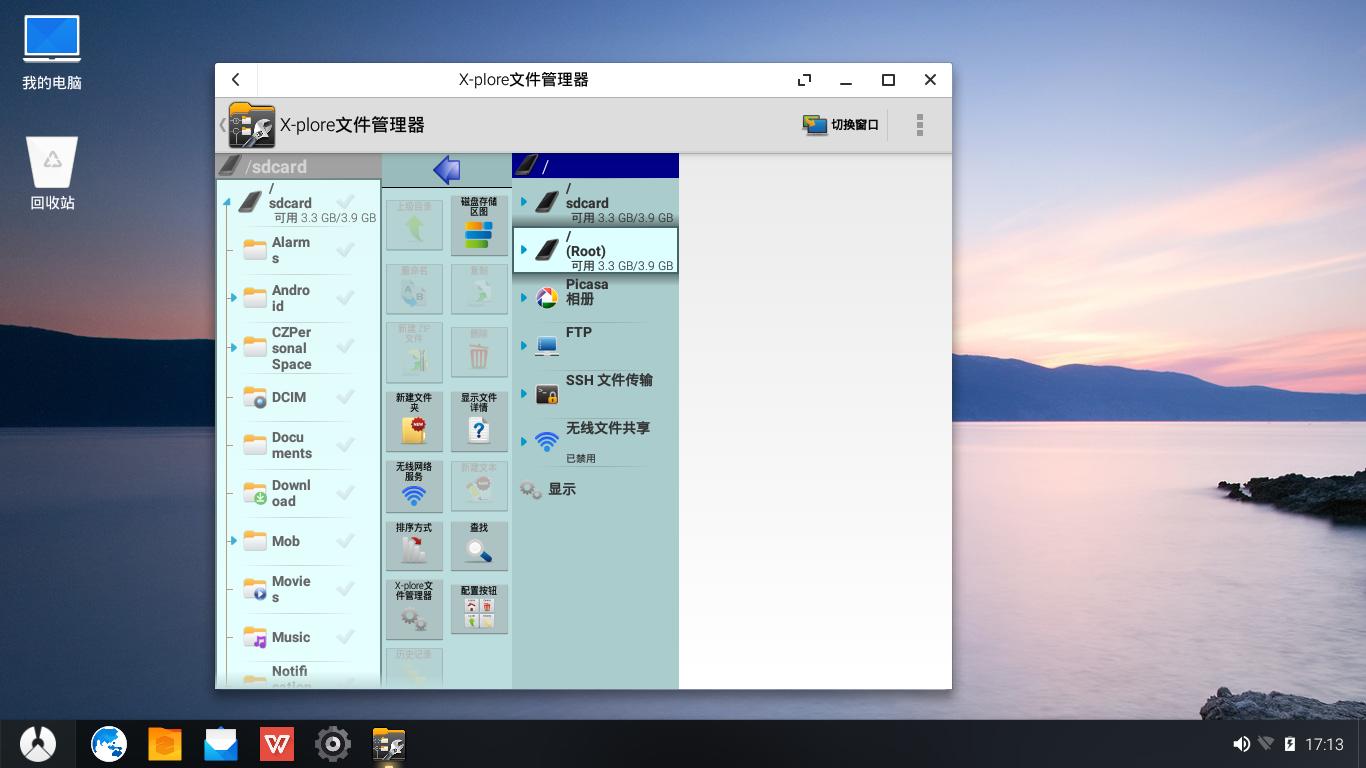The width and height of the screenshot is (1366, 768).
Task: Collapse the left-pane sdcard tree arrow
Action: [227, 202]
